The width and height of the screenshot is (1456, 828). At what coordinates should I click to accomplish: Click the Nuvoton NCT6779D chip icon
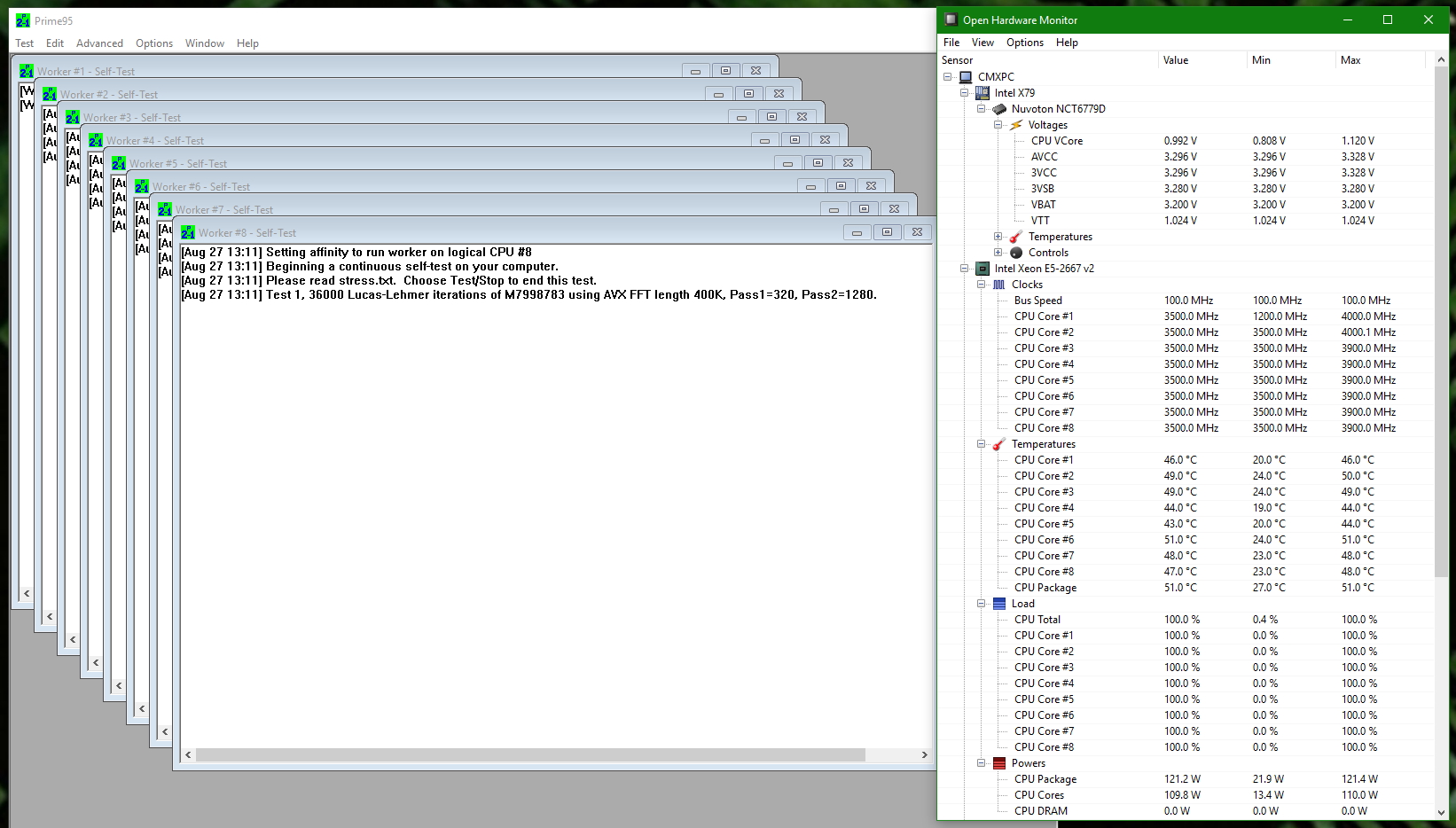[x=999, y=109]
